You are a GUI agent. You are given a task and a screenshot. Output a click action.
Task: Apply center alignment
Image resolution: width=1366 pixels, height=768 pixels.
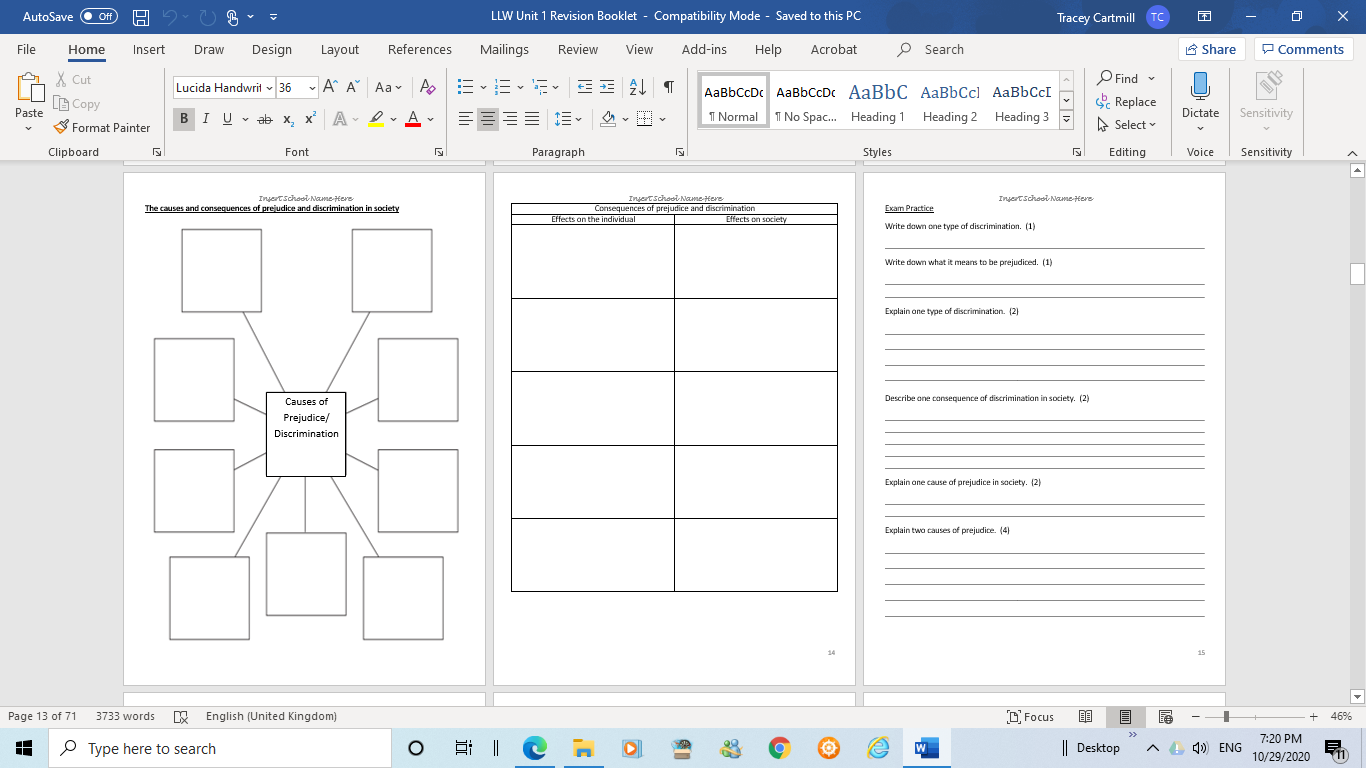[x=487, y=119]
